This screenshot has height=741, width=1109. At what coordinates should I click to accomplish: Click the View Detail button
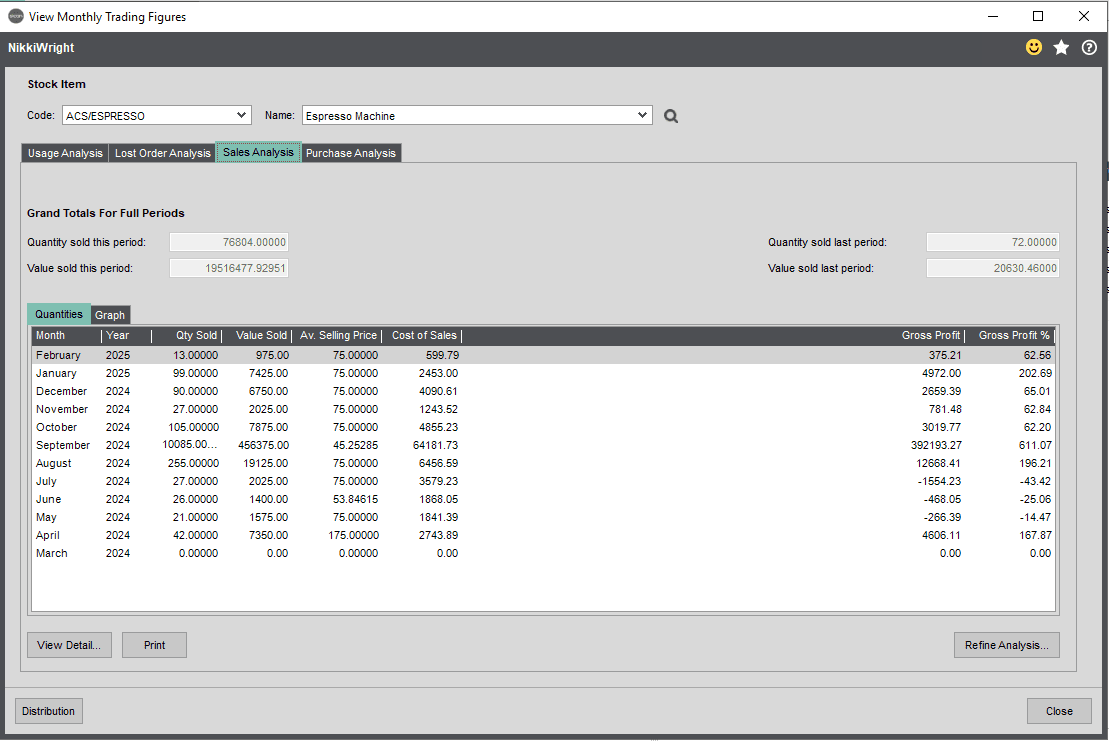click(x=69, y=645)
